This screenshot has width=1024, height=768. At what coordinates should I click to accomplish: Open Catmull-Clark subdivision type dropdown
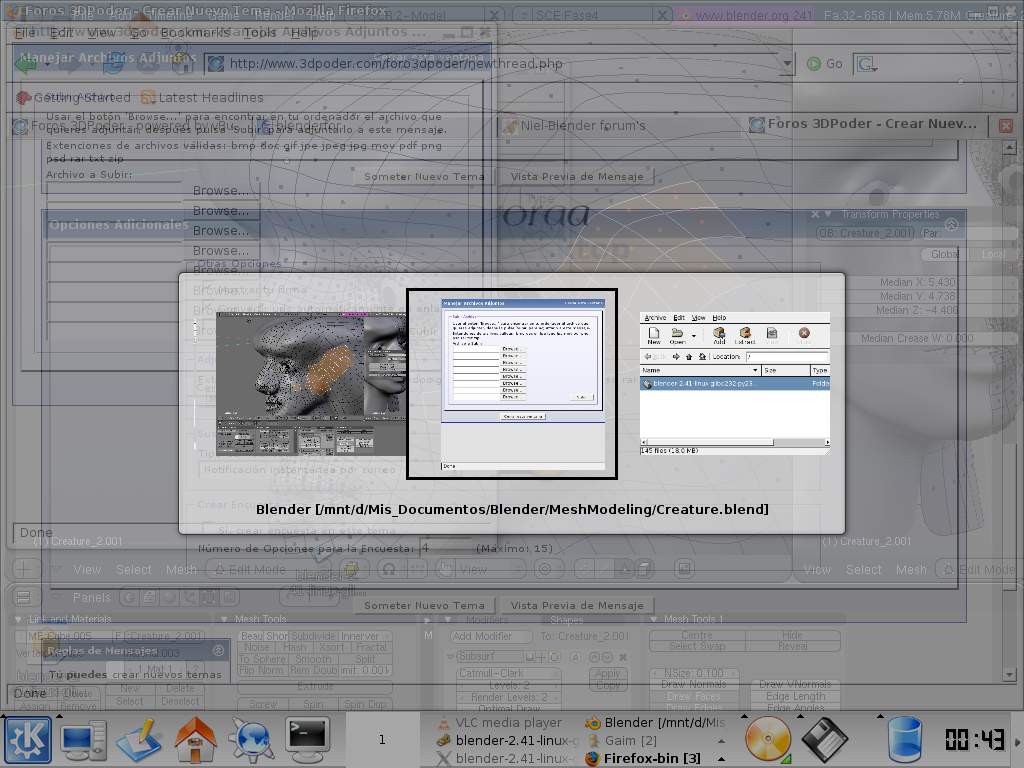[507, 673]
